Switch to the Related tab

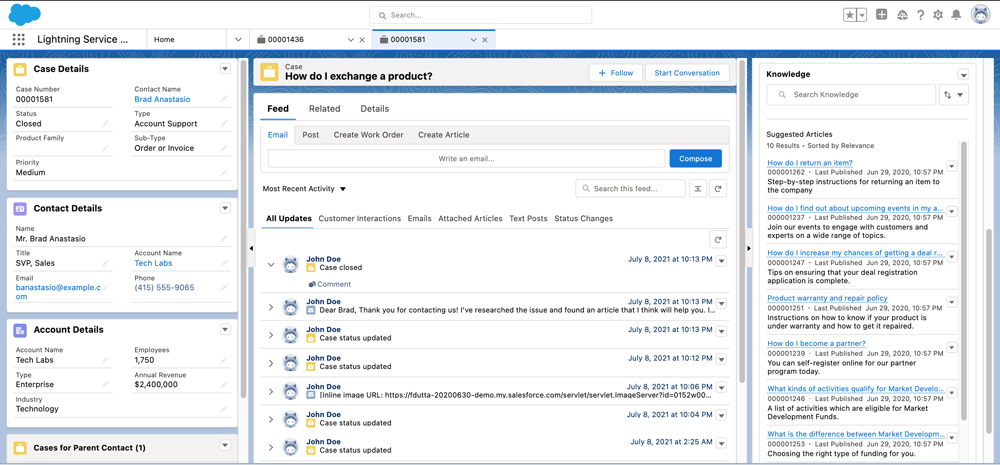[324, 109]
